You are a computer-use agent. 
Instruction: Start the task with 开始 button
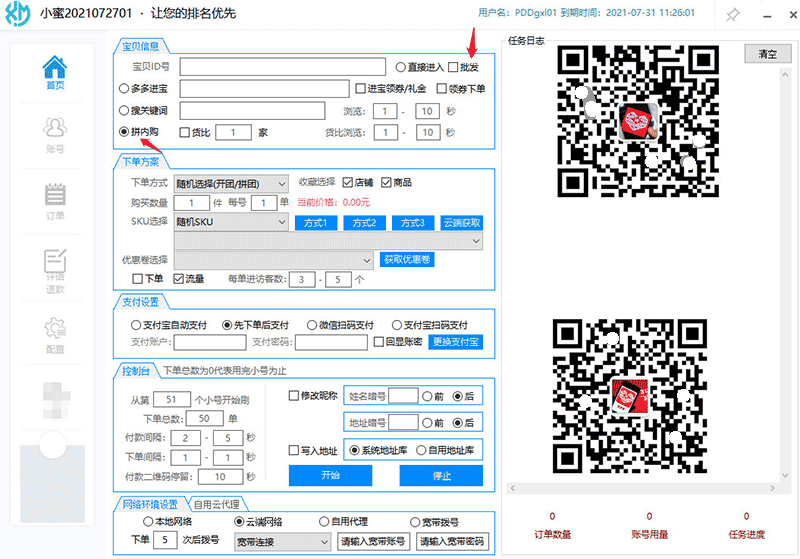click(330, 475)
